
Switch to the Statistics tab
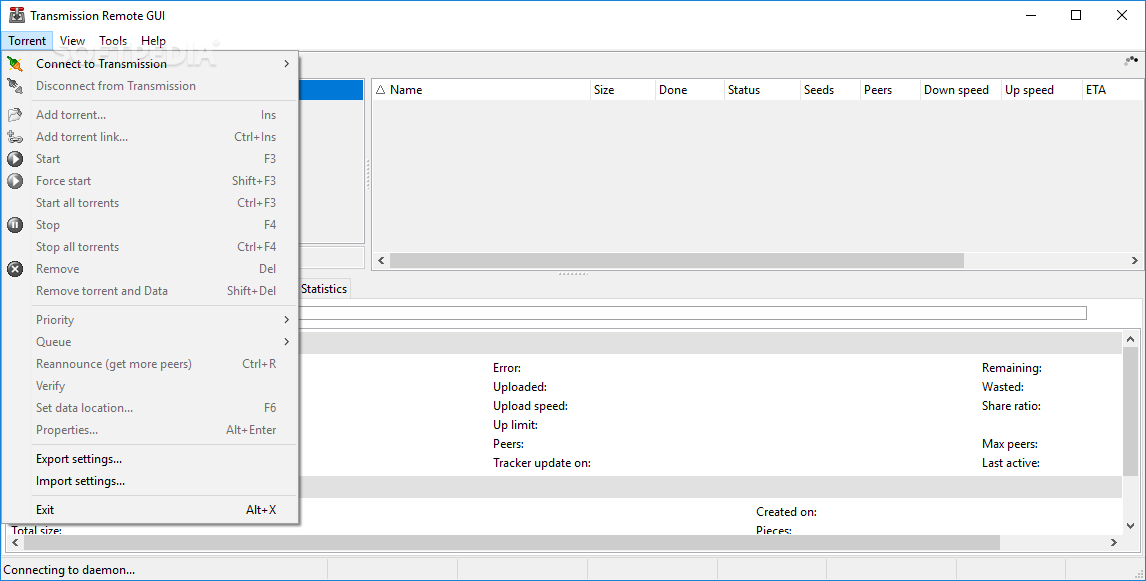pyautogui.click(x=324, y=288)
